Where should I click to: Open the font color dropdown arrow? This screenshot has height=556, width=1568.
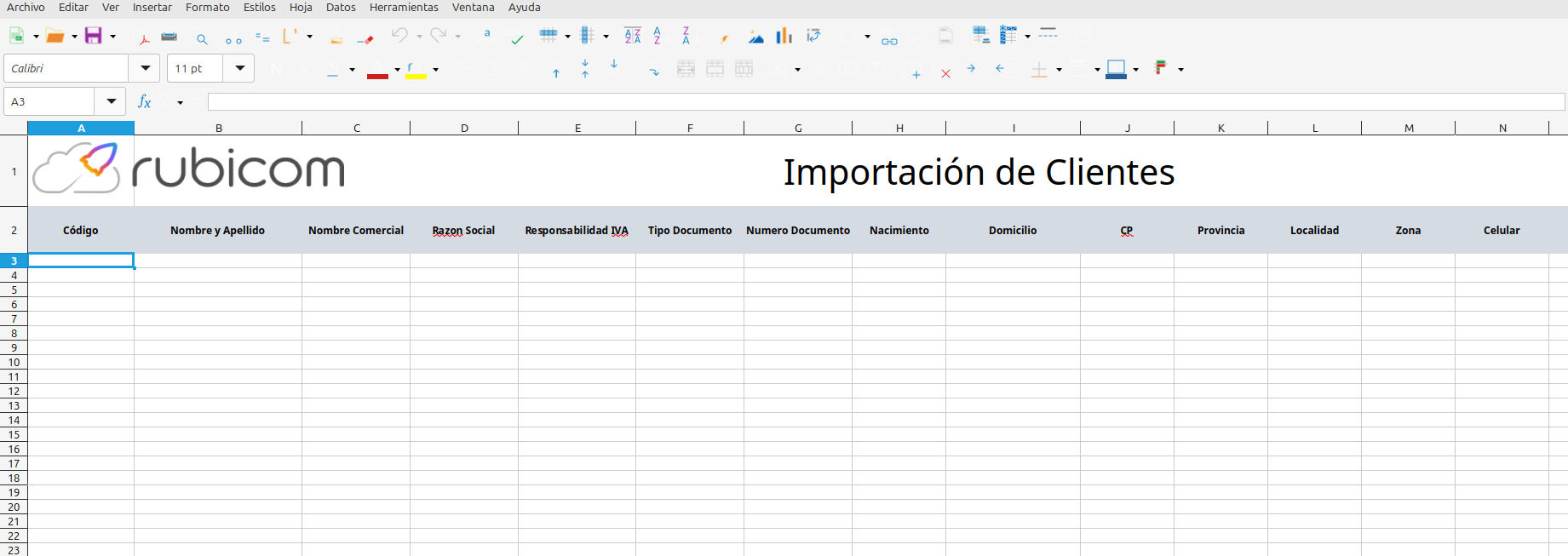397,70
